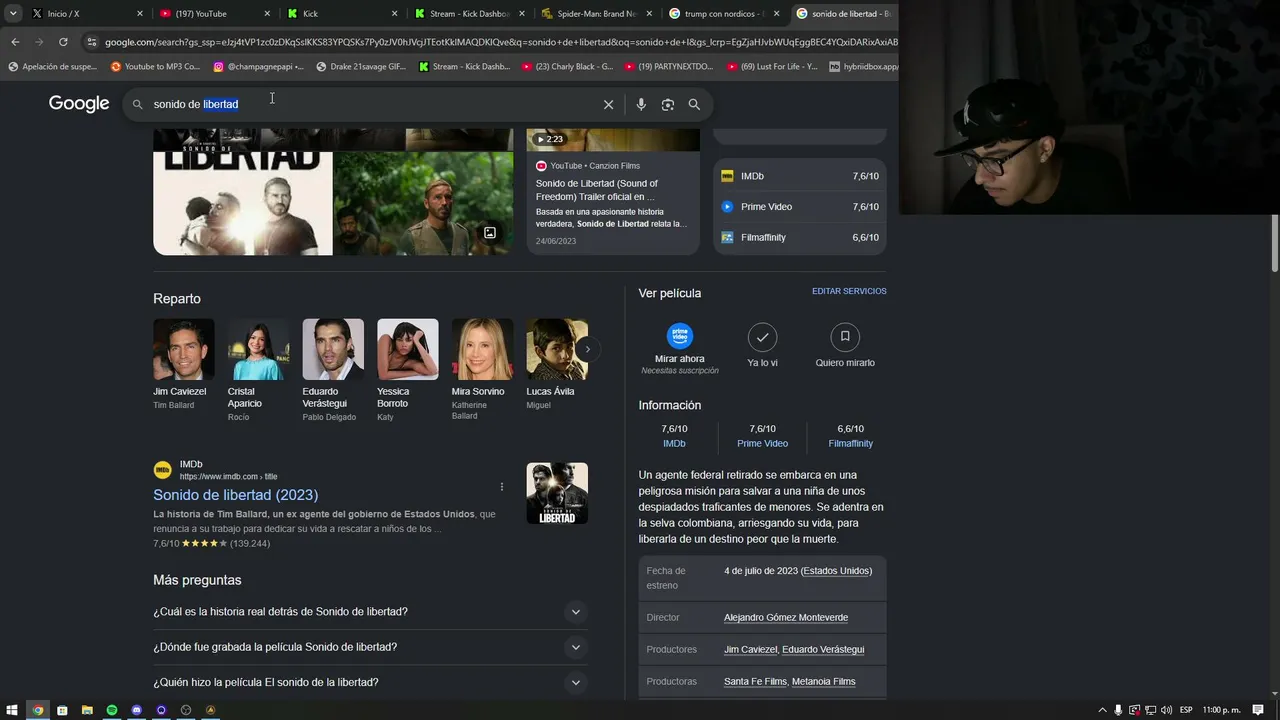The image size is (1280, 720).
Task: Open Filmaffinity 6,6/10 rating under Información
Action: point(850,436)
